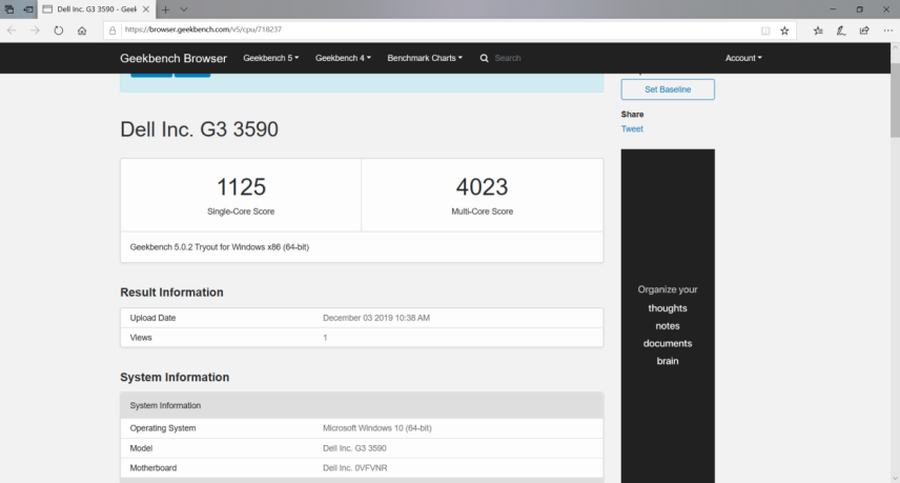Open browser settings and more menu

coord(888,30)
